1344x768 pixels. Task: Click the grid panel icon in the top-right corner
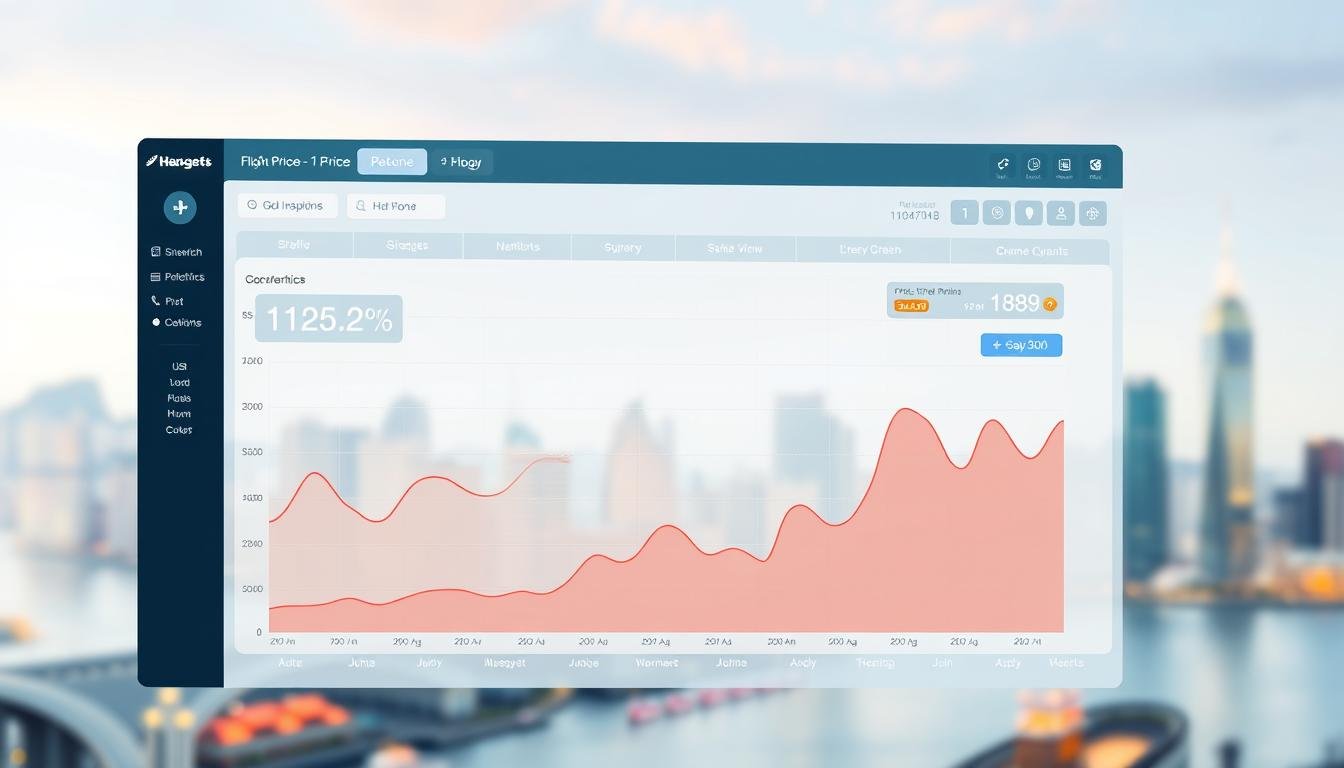pos(1064,163)
